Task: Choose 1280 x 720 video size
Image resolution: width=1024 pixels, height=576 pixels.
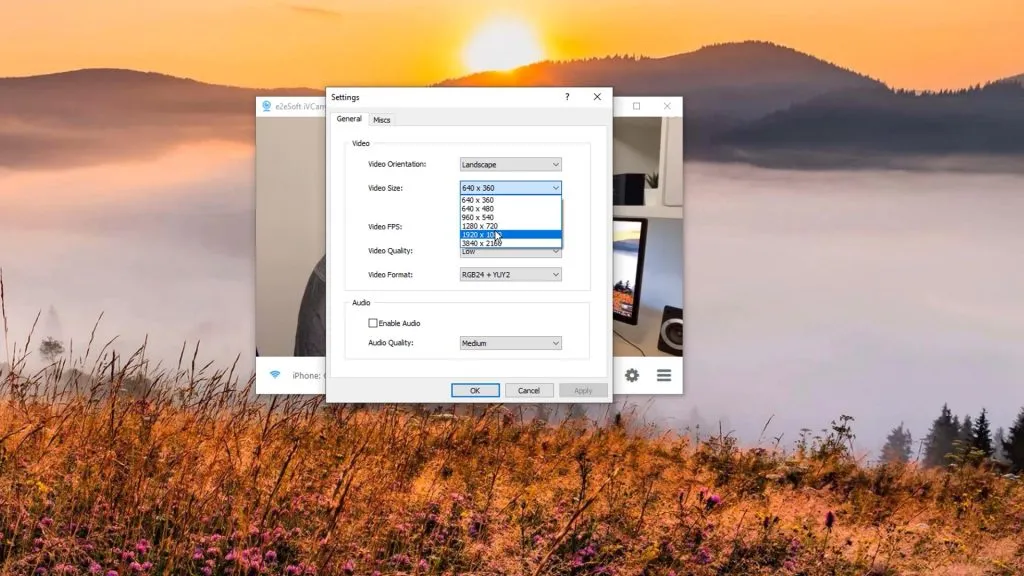Action: click(x=511, y=226)
